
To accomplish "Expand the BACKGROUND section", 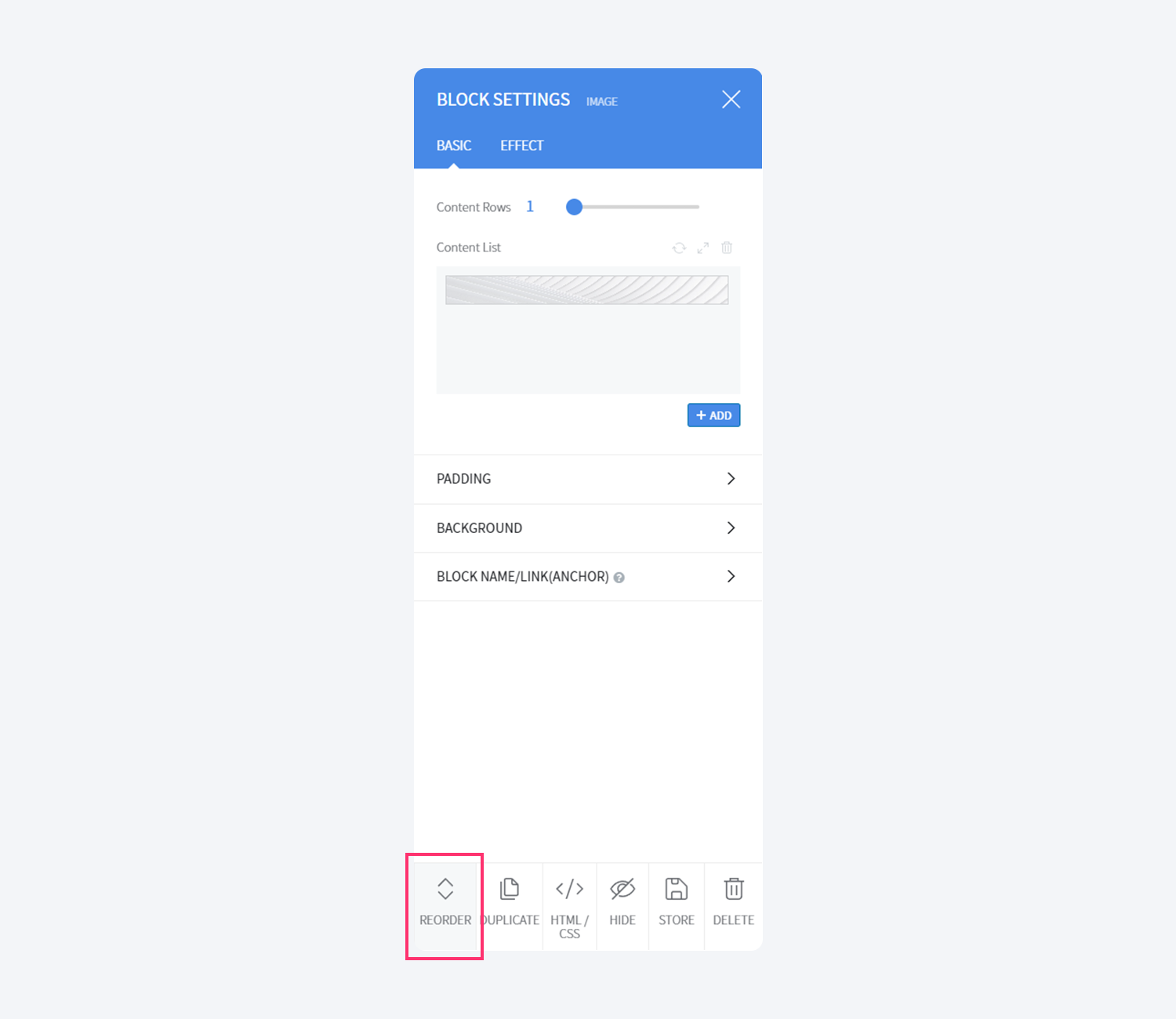I will point(588,528).
